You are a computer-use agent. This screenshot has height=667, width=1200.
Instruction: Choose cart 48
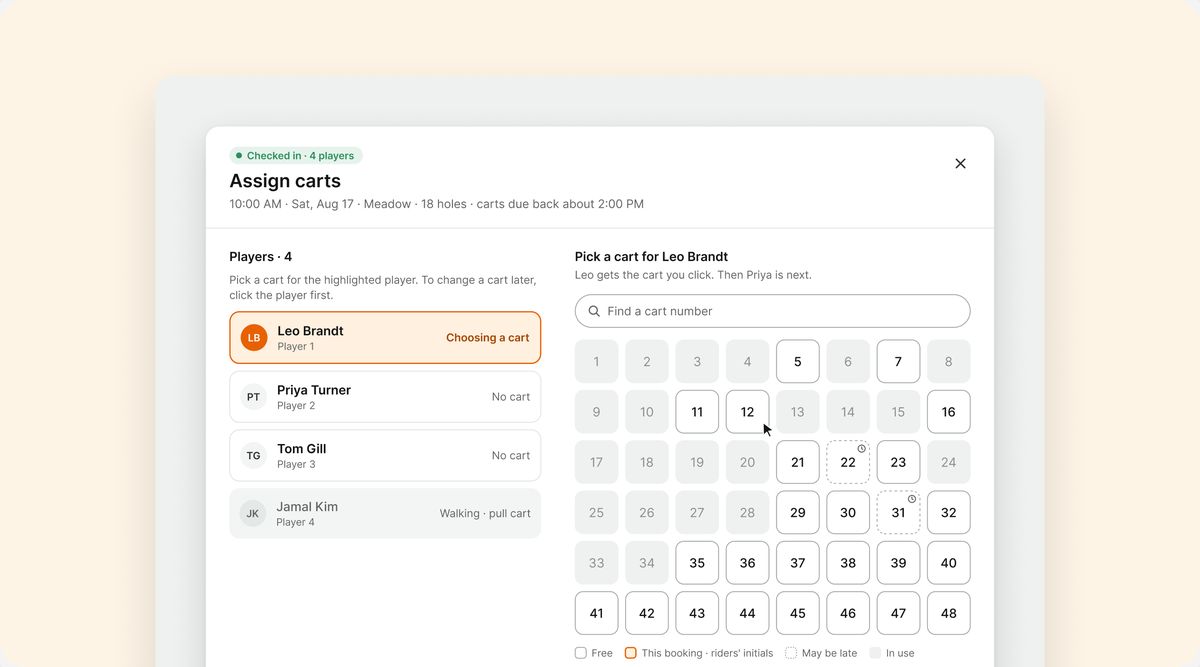pyautogui.click(x=948, y=613)
